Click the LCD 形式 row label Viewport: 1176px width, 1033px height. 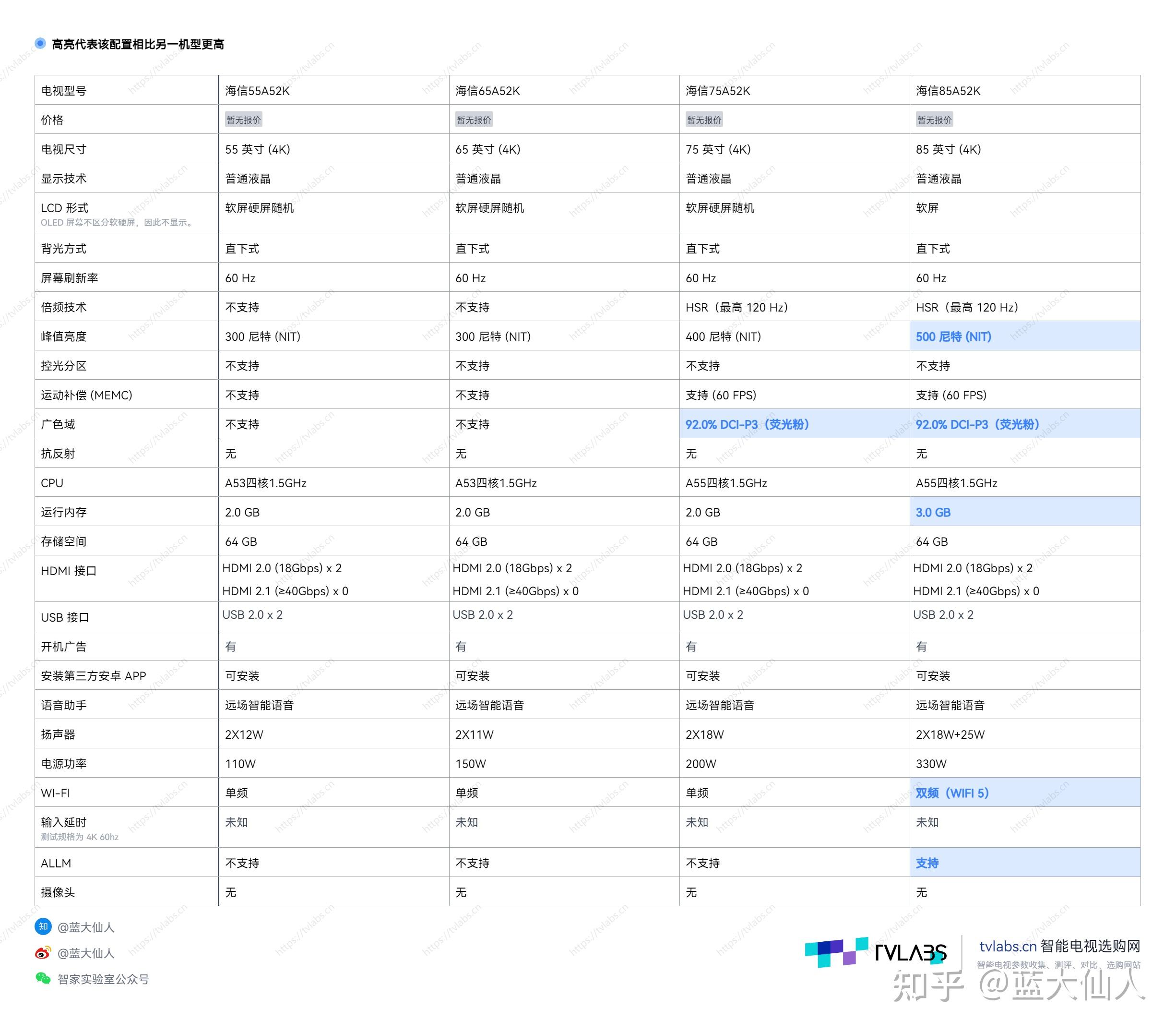[64, 208]
